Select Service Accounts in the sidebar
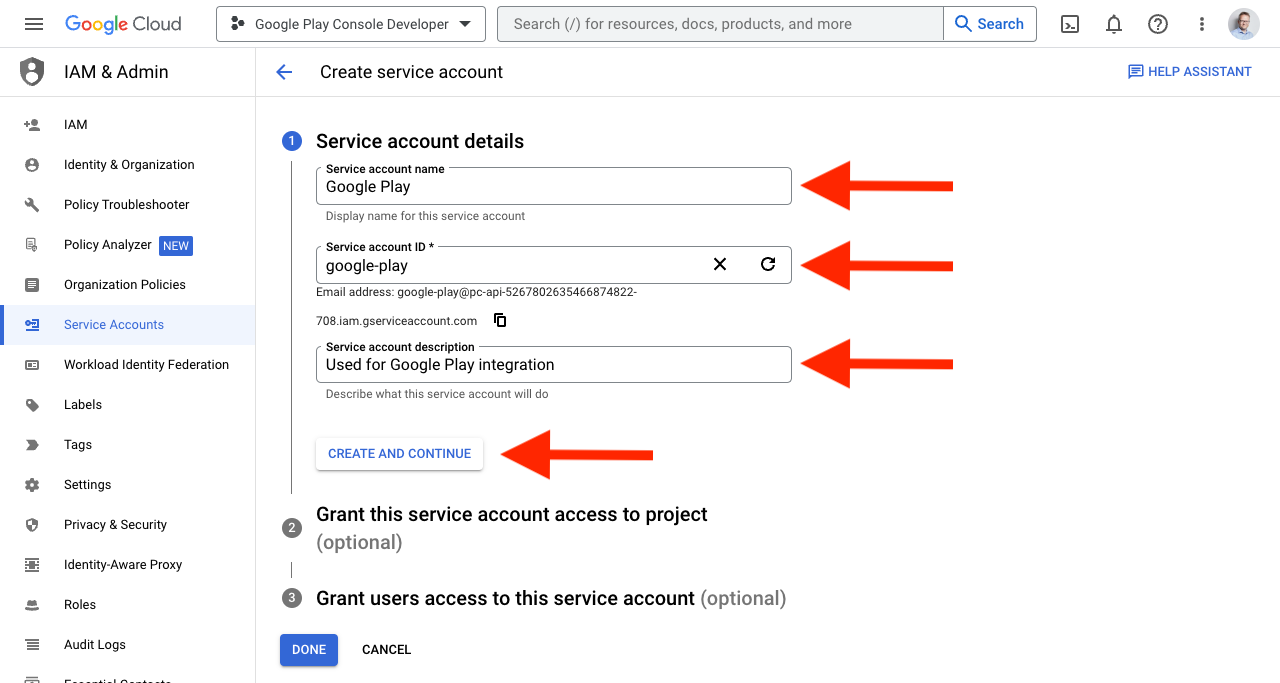This screenshot has width=1280, height=683. click(x=113, y=324)
